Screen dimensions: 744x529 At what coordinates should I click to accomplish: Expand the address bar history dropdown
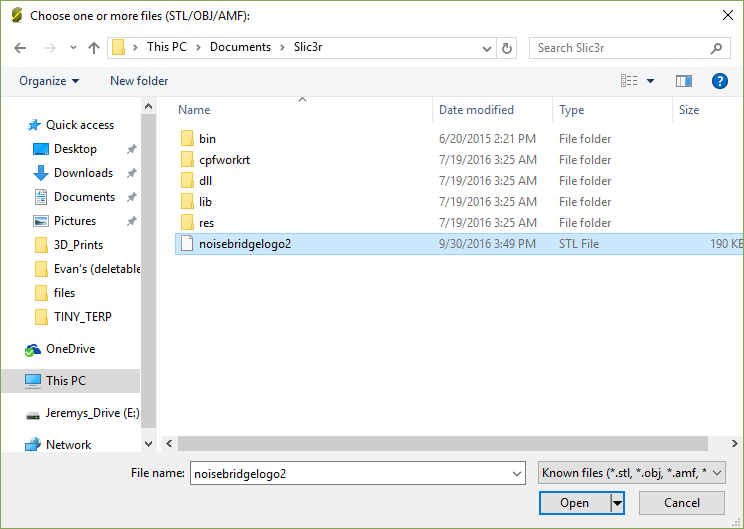486,48
